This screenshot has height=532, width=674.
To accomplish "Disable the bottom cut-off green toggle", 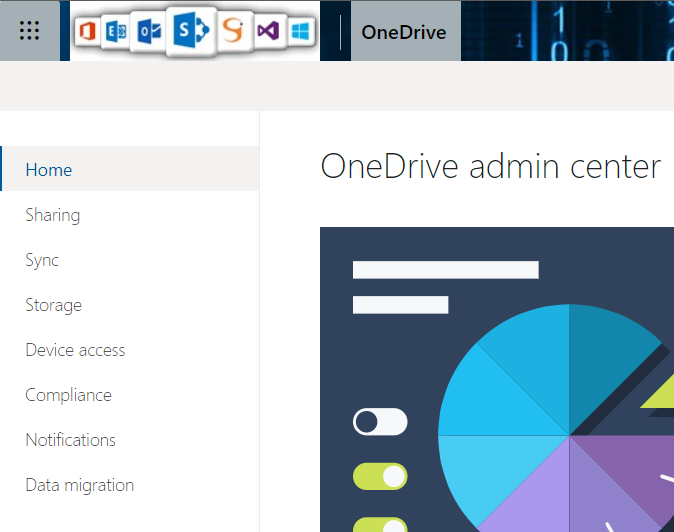I will click(380, 525).
